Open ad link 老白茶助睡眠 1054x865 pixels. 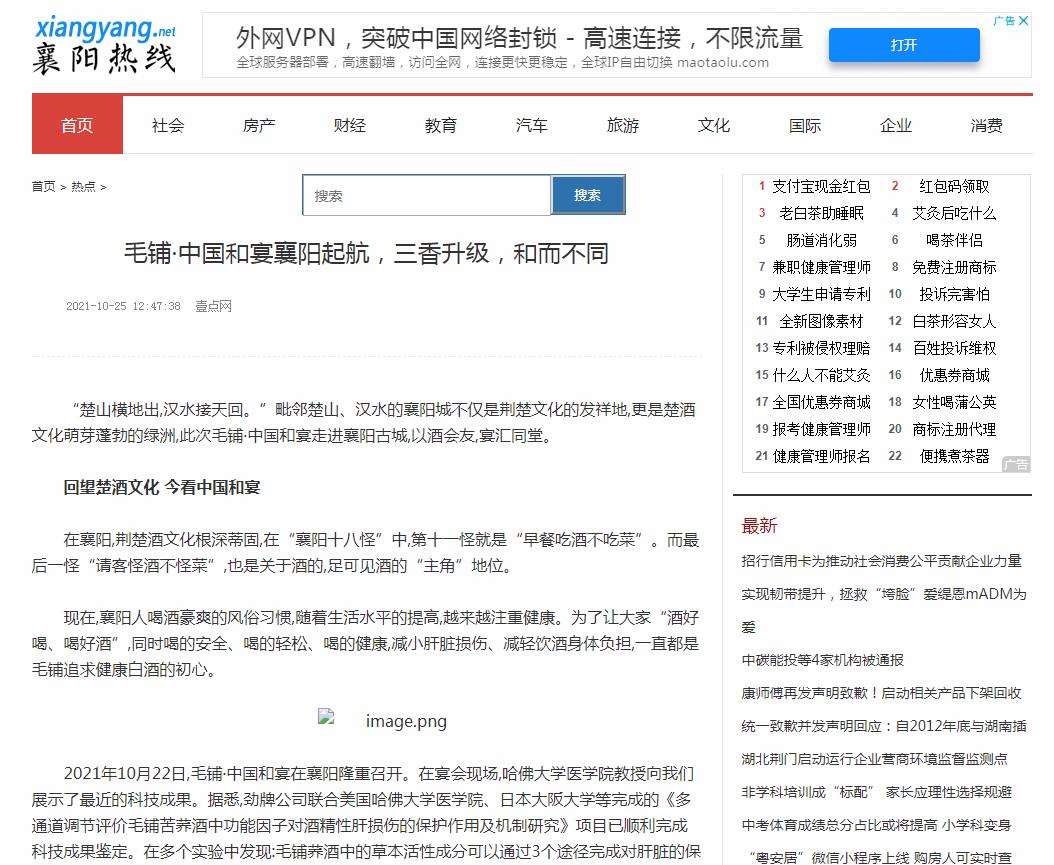pyautogui.click(x=821, y=213)
